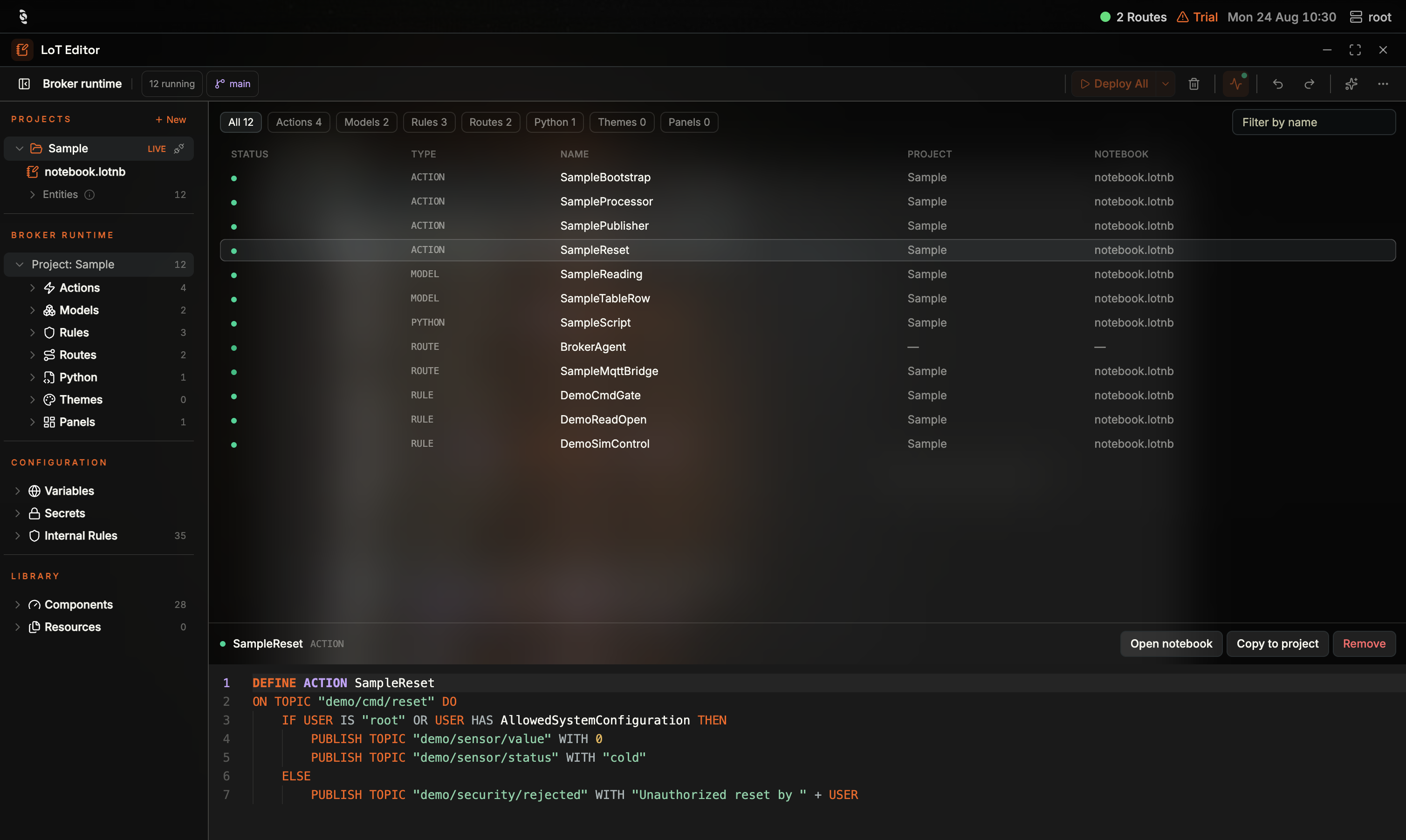Select the DemoCmdGate rule row
Screen dimensions: 1406x840
(808, 396)
